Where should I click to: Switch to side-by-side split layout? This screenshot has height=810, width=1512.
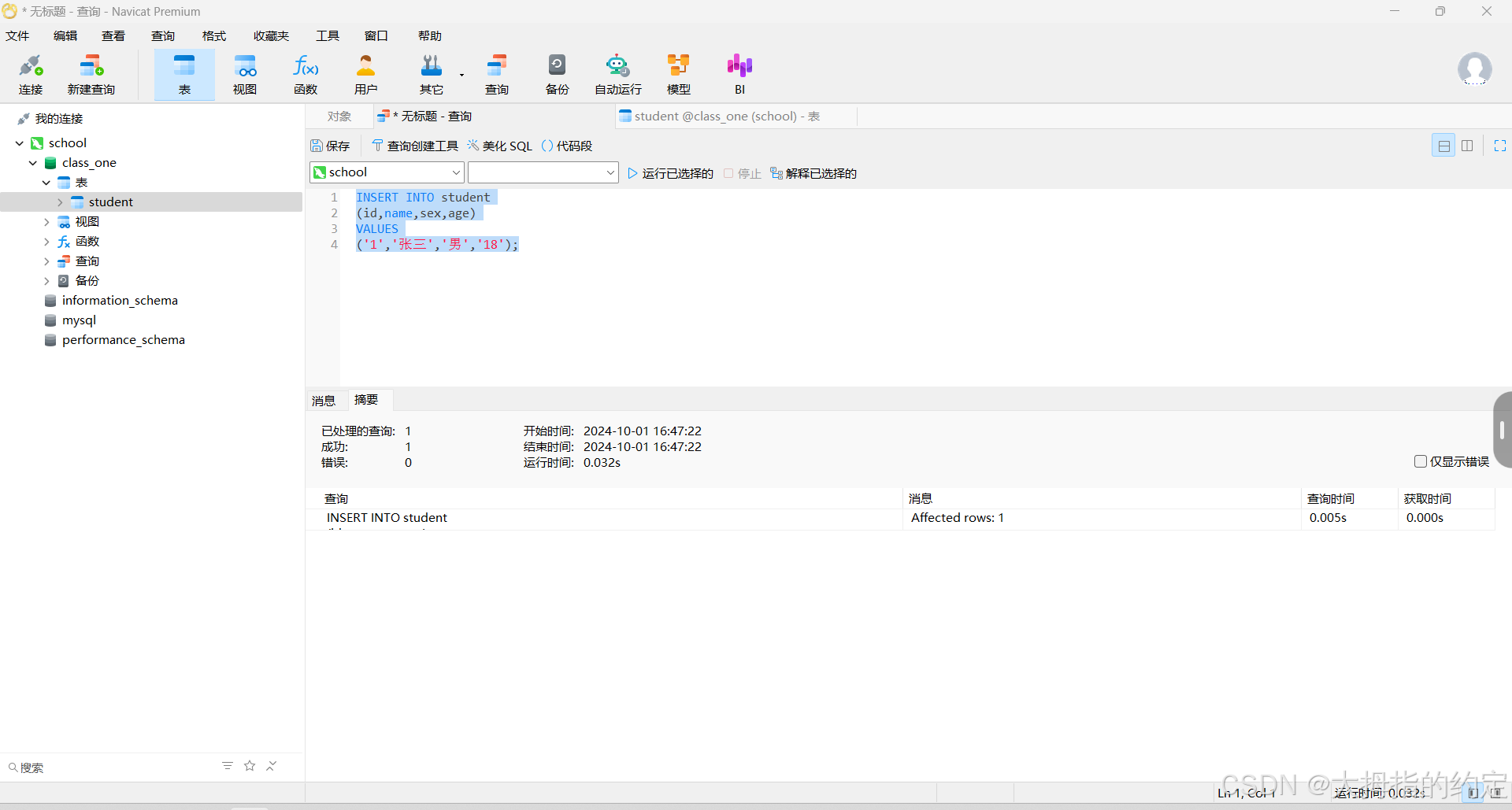(x=1467, y=146)
